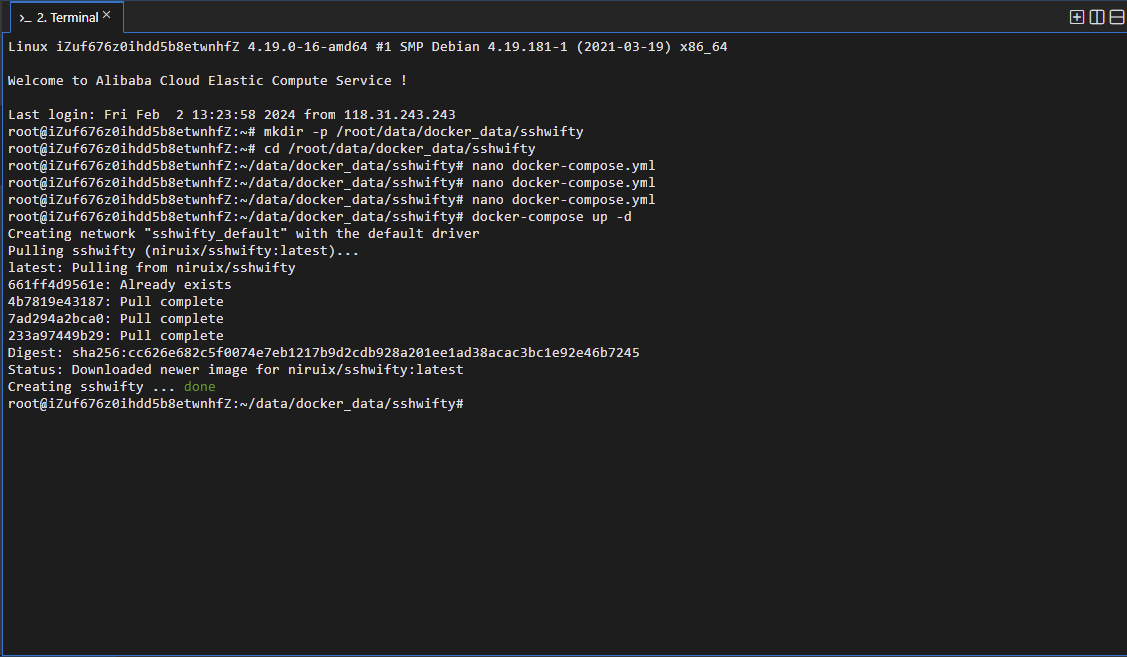Click the Status: Downloaded newer image line
The image size is (1127, 657).
(236, 370)
